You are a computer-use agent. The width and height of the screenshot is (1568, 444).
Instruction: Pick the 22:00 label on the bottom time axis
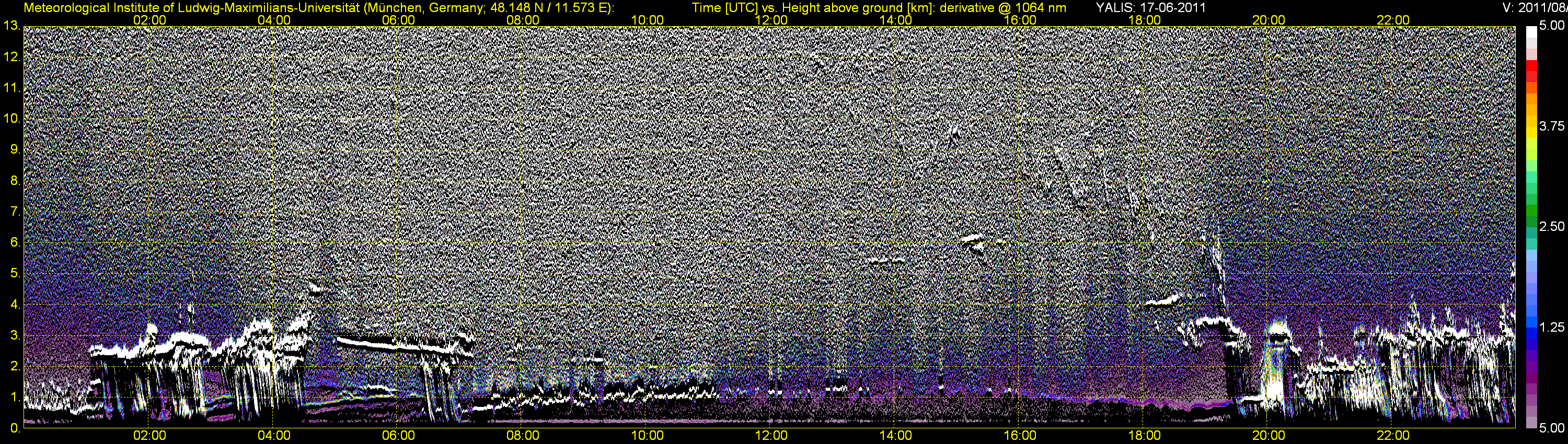1393,436
